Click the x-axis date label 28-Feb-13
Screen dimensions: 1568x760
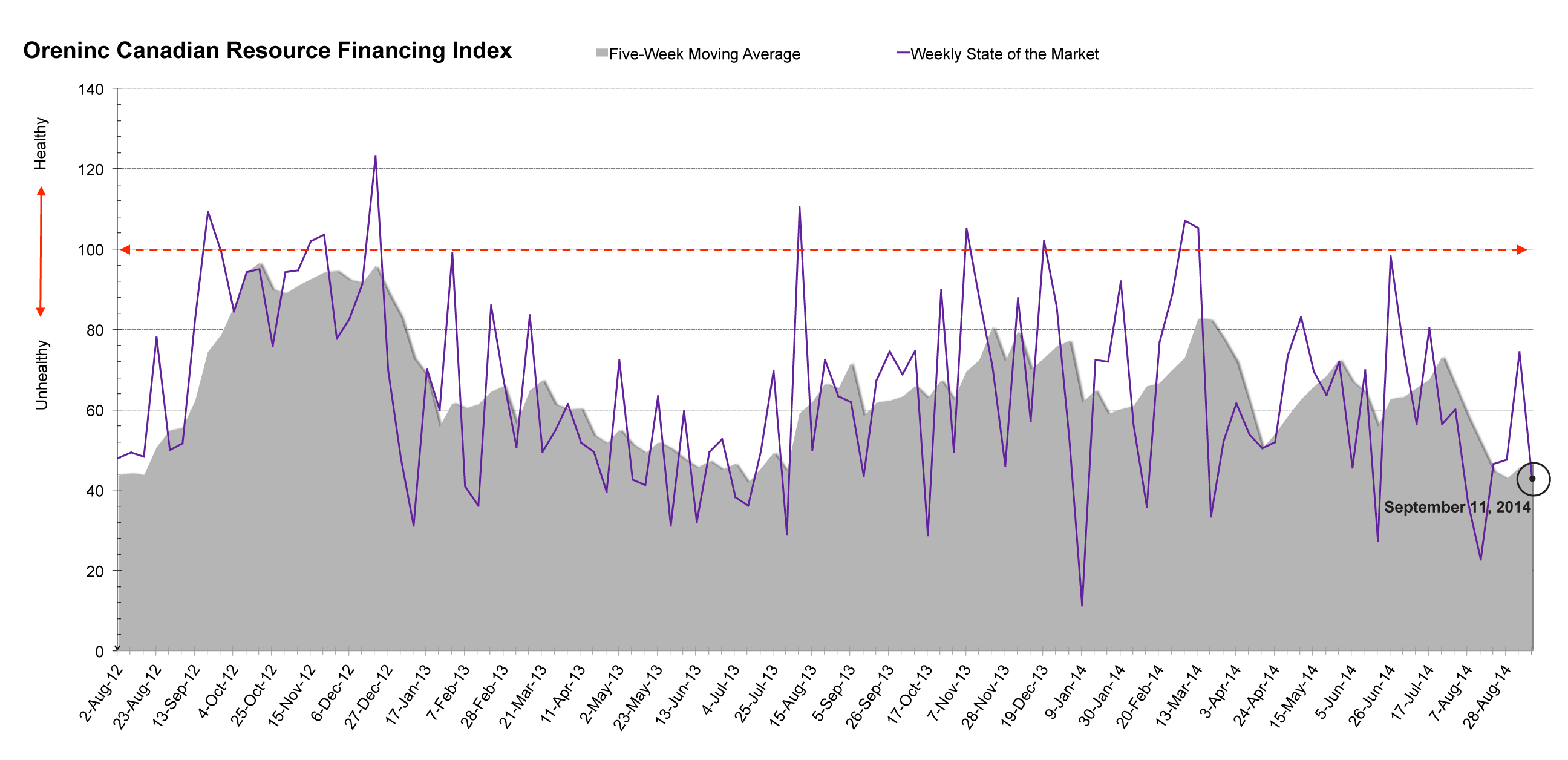click(x=484, y=696)
